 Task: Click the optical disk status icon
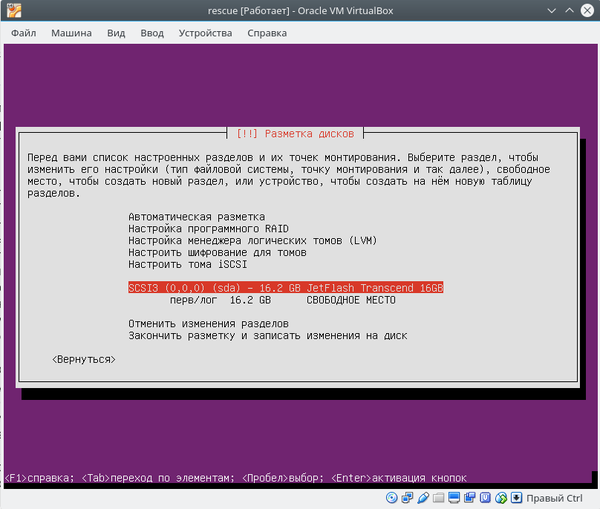point(391,498)
